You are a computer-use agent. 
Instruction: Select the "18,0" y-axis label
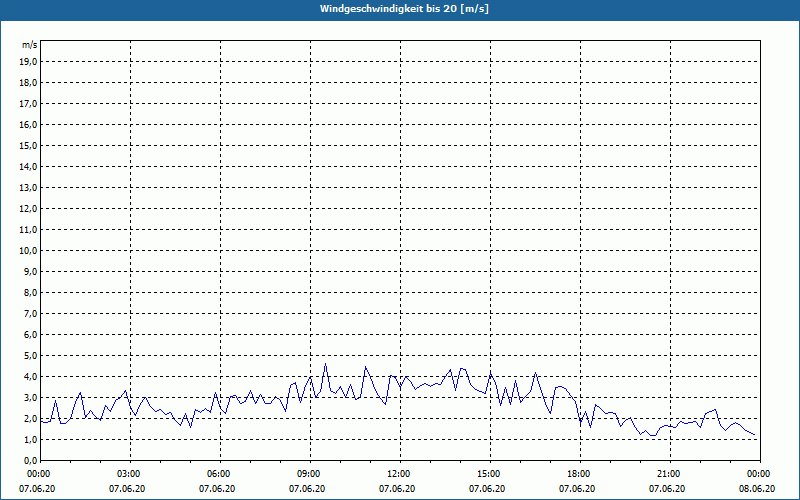pos(28,83)
